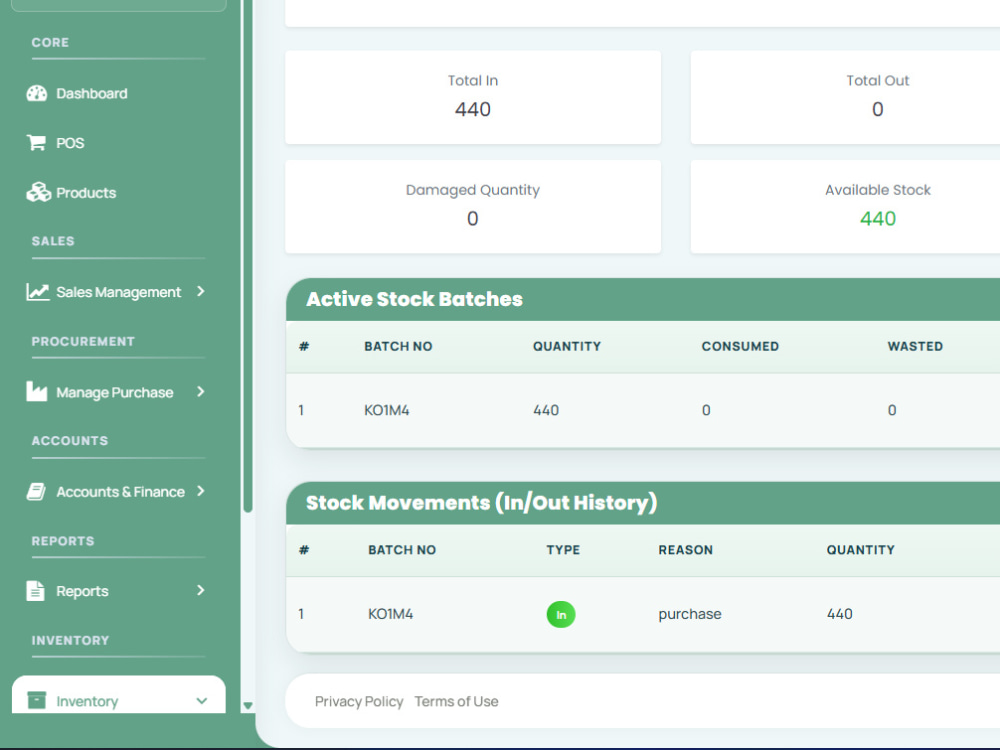Click consumed value 0 in batch row
The height and width of the screenshot is (750, 1000).
click(706, 410)
